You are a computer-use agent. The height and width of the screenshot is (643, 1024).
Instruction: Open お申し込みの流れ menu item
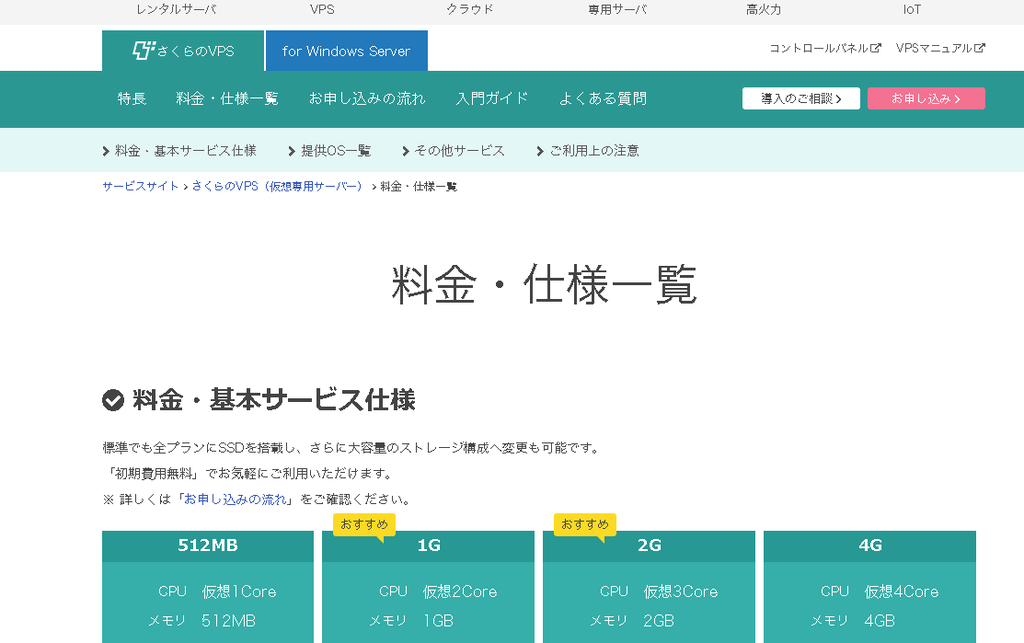click(x=367, y=99)
